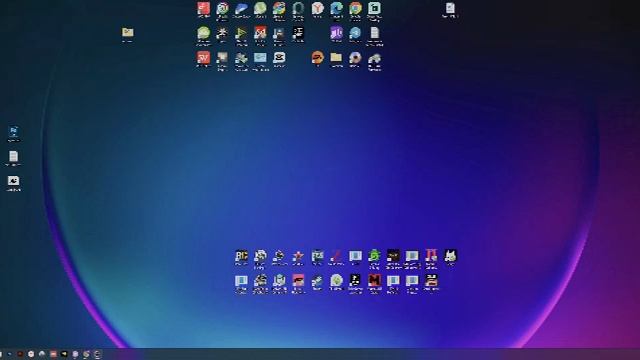The height and width of the screenshot is (360, 640).
Task: Open the blue feather-shaped desktop shortcut
Action: click(x=241, y=9)
